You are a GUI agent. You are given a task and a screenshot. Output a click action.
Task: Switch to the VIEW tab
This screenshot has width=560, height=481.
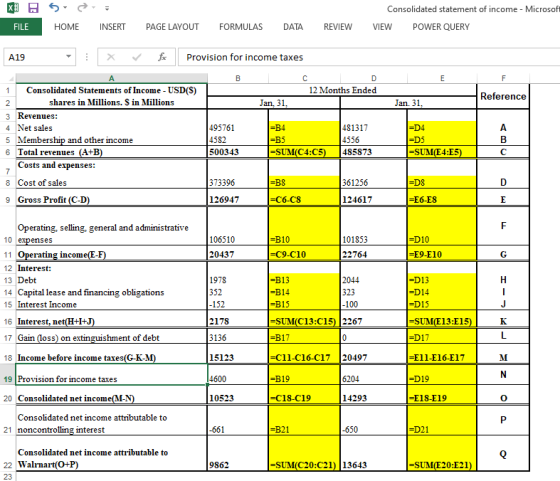tap(382, 27)
